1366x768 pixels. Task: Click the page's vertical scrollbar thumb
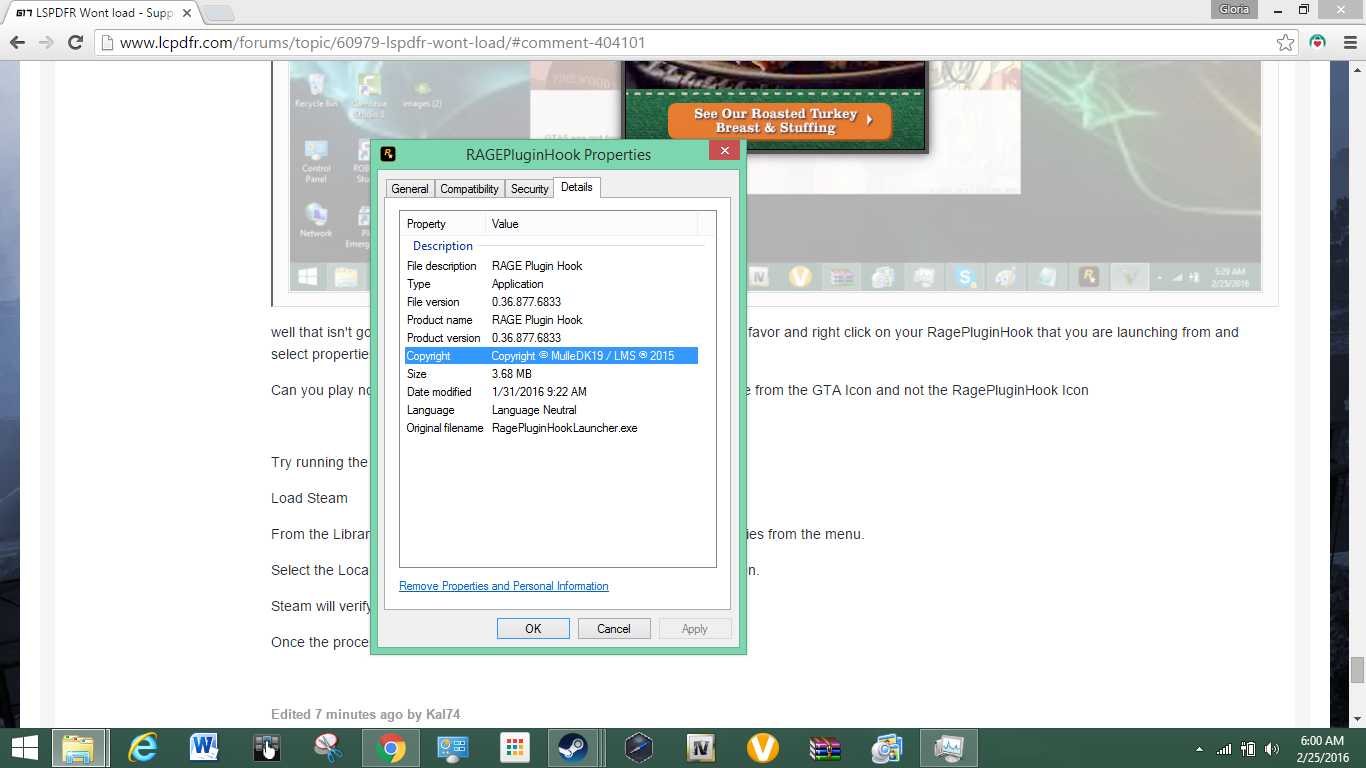1357,670
